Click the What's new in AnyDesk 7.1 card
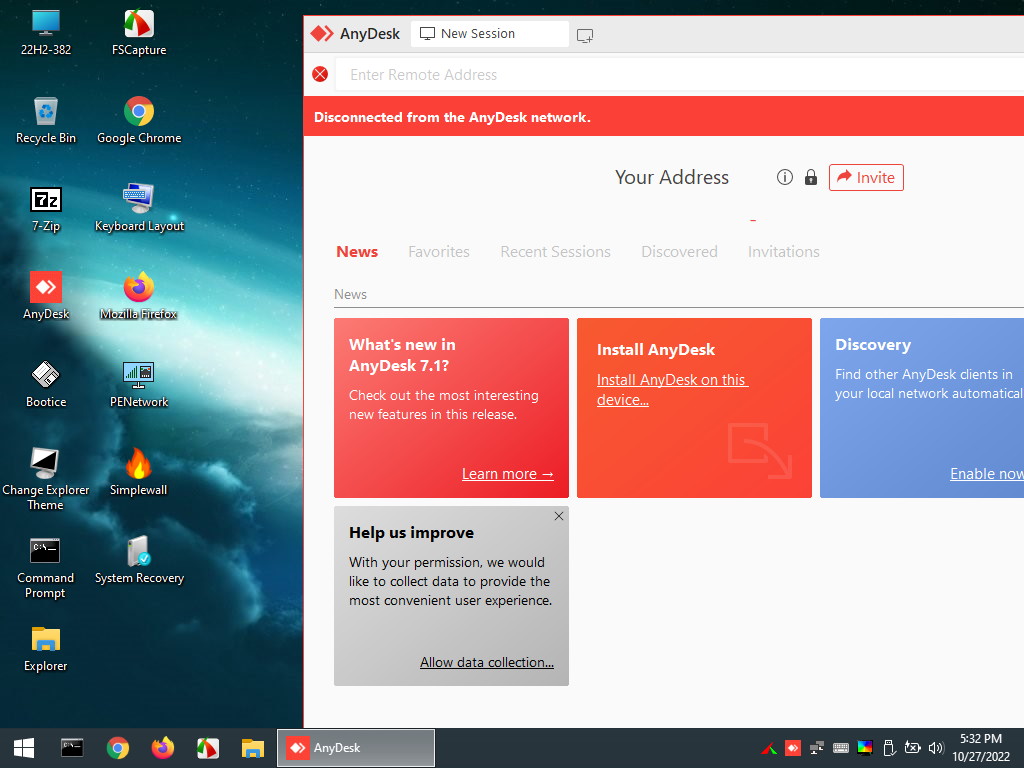Image resolution: width=1024 pixels, height=768 pixels. [451, 408]
